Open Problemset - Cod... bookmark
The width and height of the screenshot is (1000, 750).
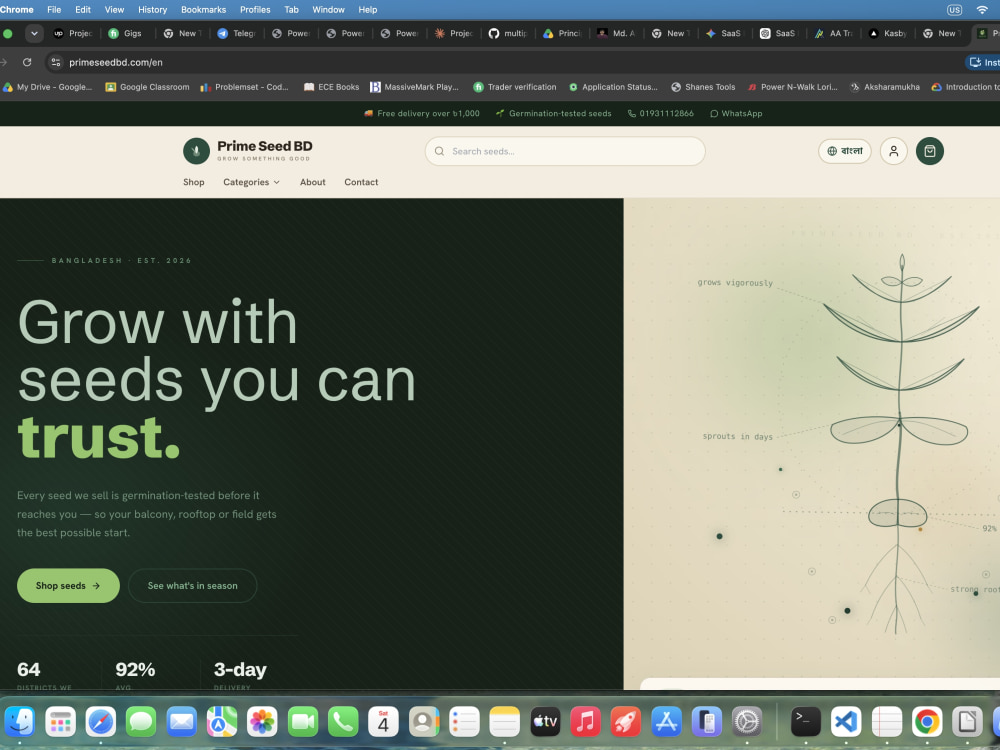click(x=244, y=87)
